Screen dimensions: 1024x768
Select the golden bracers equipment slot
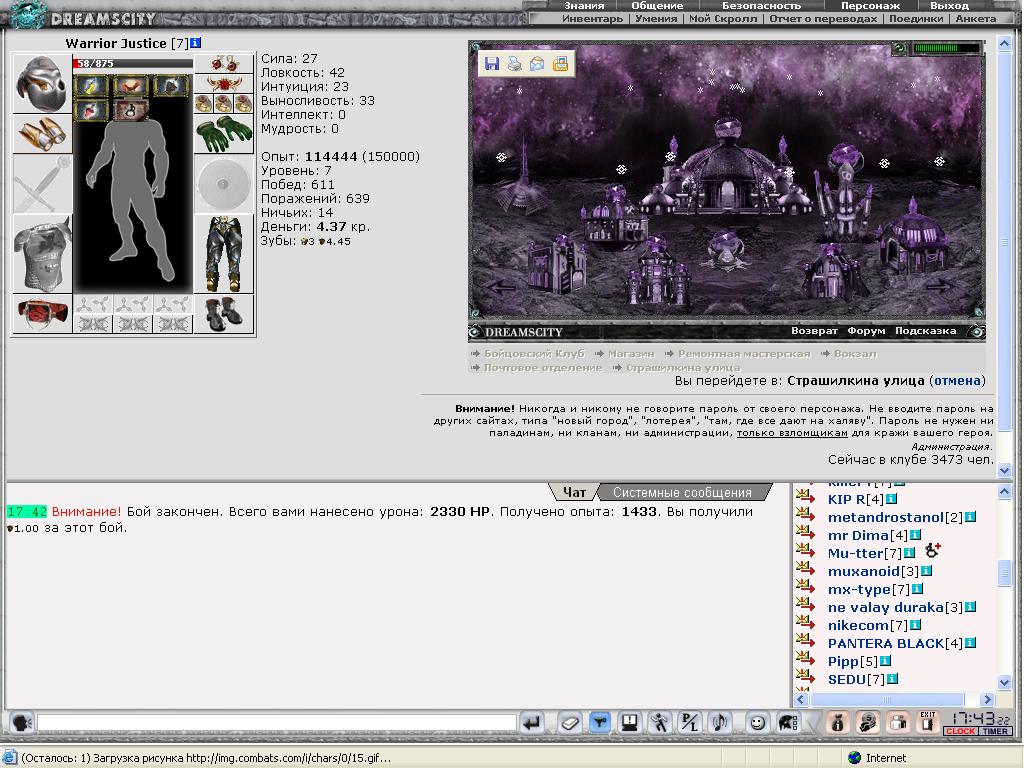42,134
